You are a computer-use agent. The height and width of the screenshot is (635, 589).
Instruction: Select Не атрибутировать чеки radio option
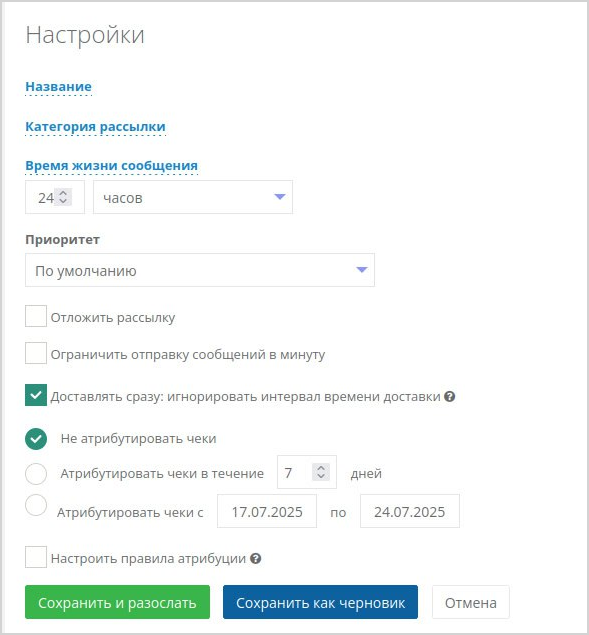tap(36, 439)
